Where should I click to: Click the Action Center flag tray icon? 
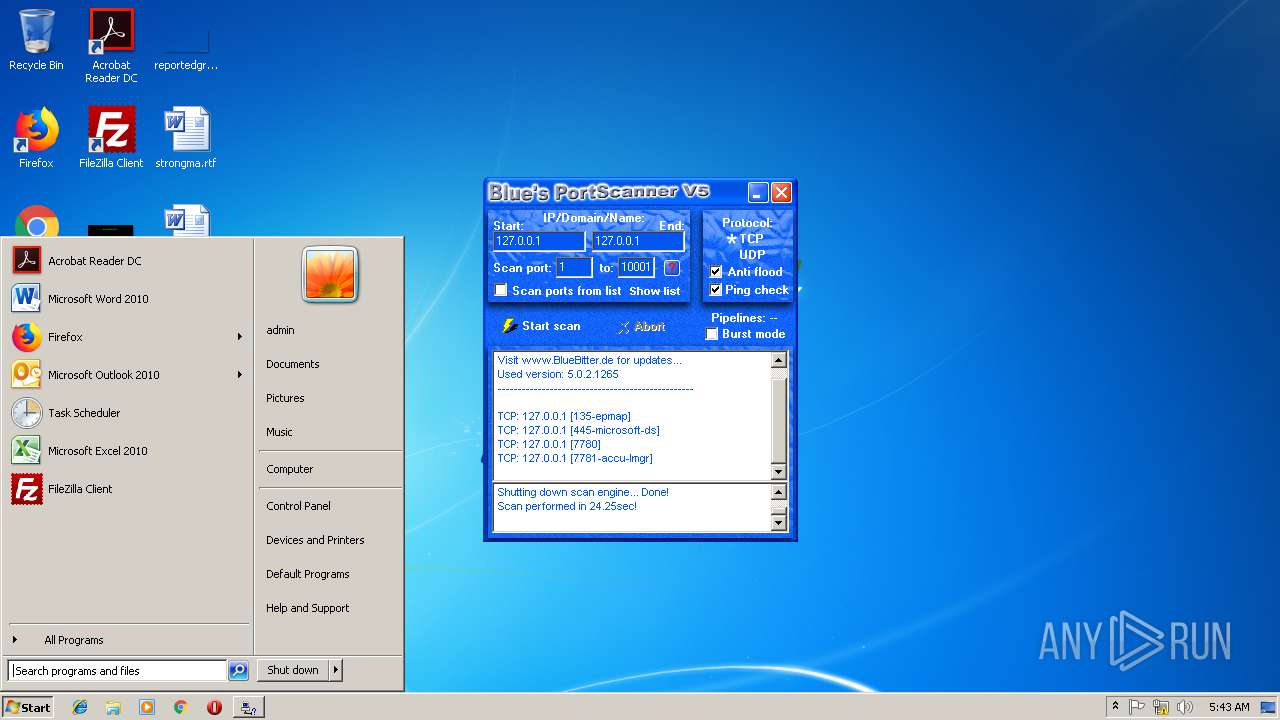point(1137,707)
